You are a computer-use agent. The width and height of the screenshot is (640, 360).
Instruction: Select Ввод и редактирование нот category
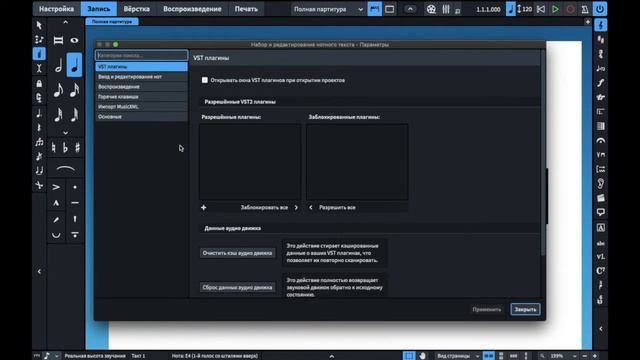pyautogui.click(x=142, y=77)
